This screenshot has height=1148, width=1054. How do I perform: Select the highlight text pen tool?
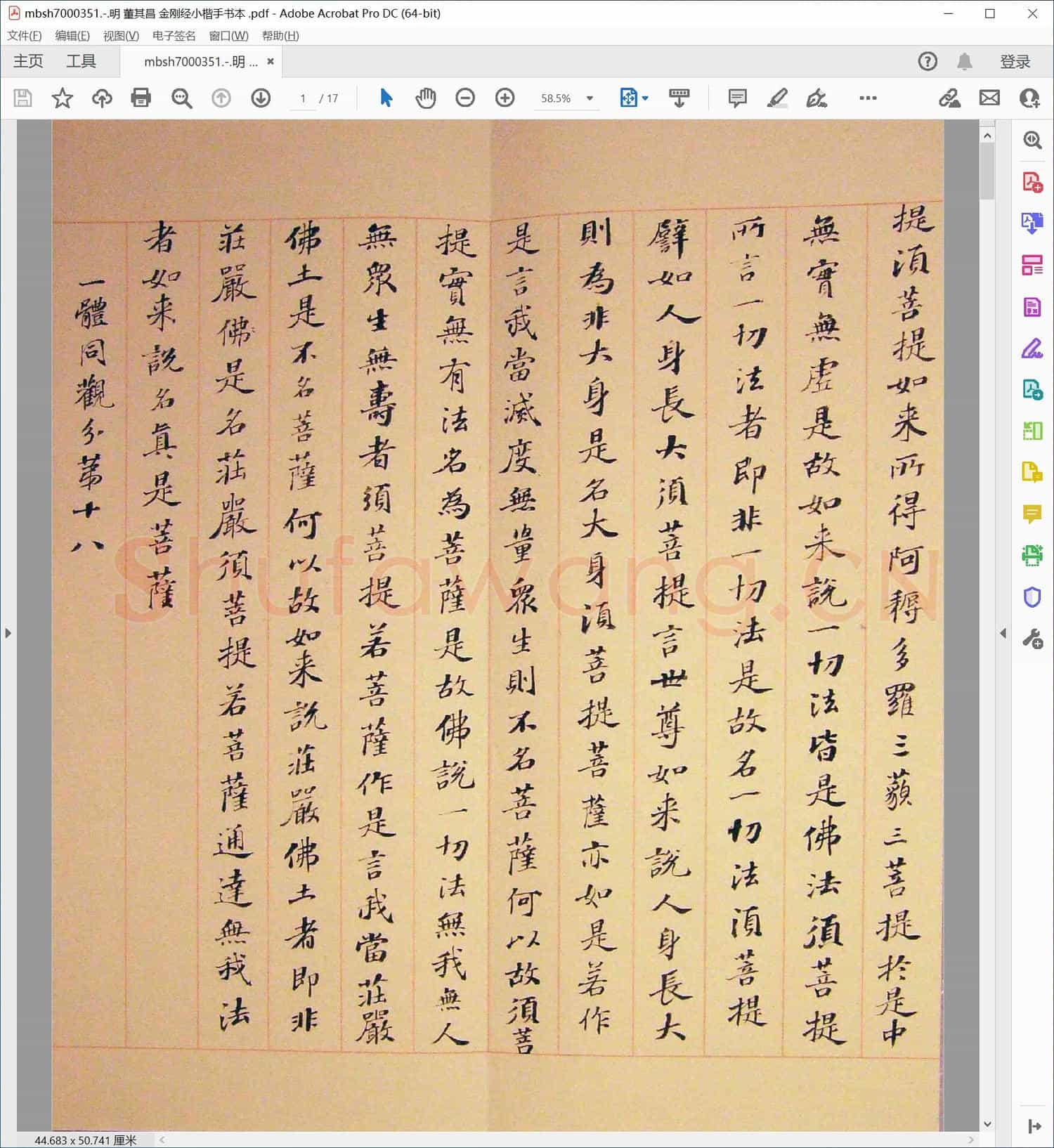click(x=776, y=98)
